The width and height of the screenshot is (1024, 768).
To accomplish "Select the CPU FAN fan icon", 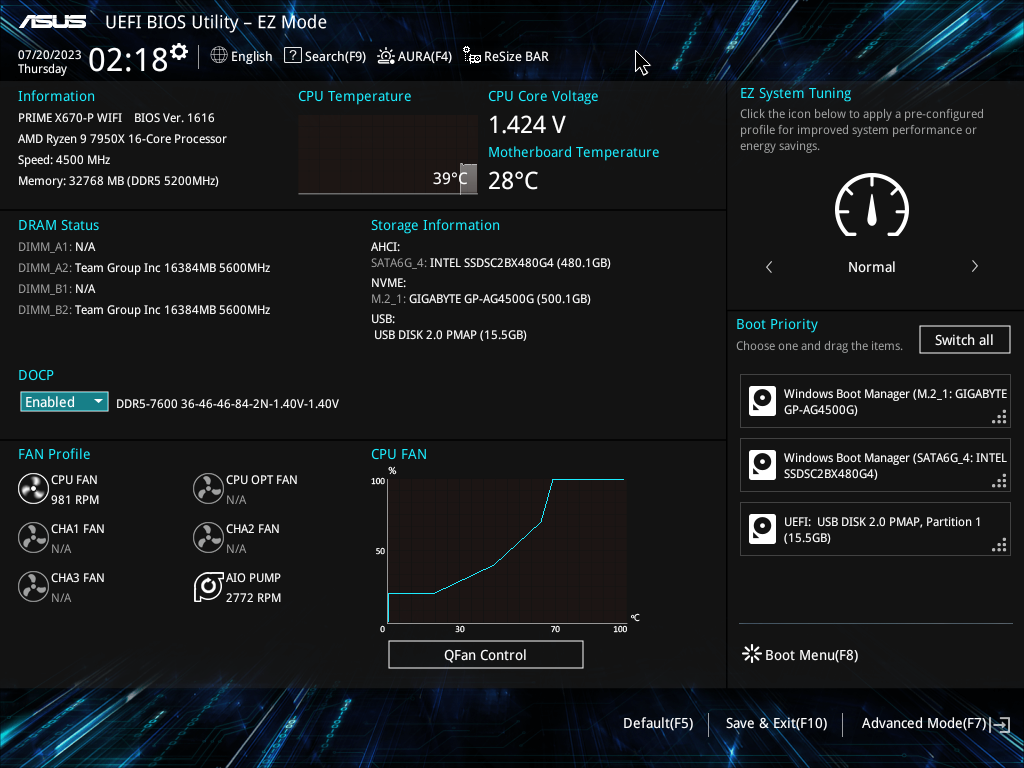I will click(x=33, y=488).
